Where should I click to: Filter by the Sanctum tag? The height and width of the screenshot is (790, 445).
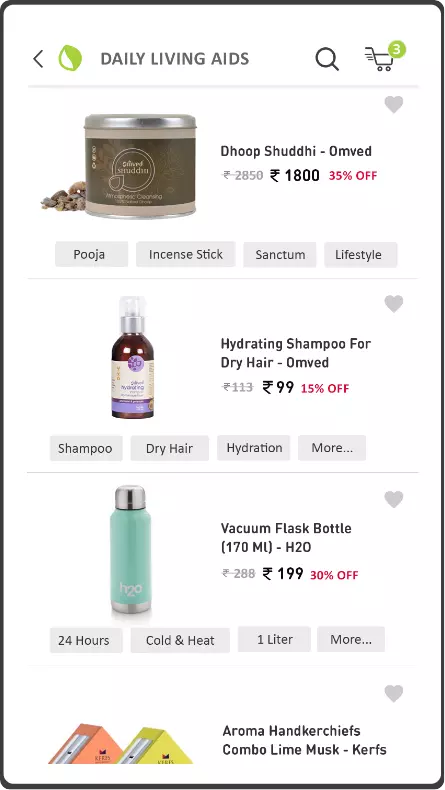pos(280,254)
